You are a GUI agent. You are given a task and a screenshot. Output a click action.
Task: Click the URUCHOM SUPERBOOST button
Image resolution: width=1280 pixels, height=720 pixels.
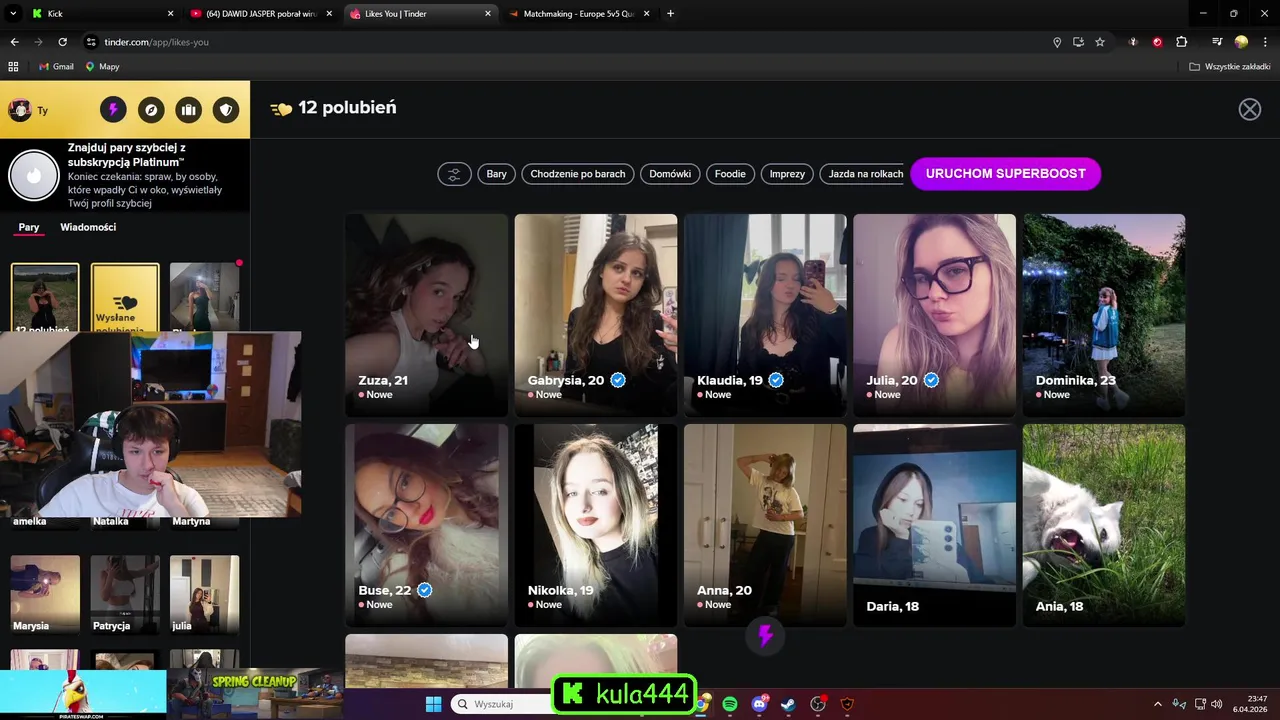pyautogui.click(x=1006, y=174)
